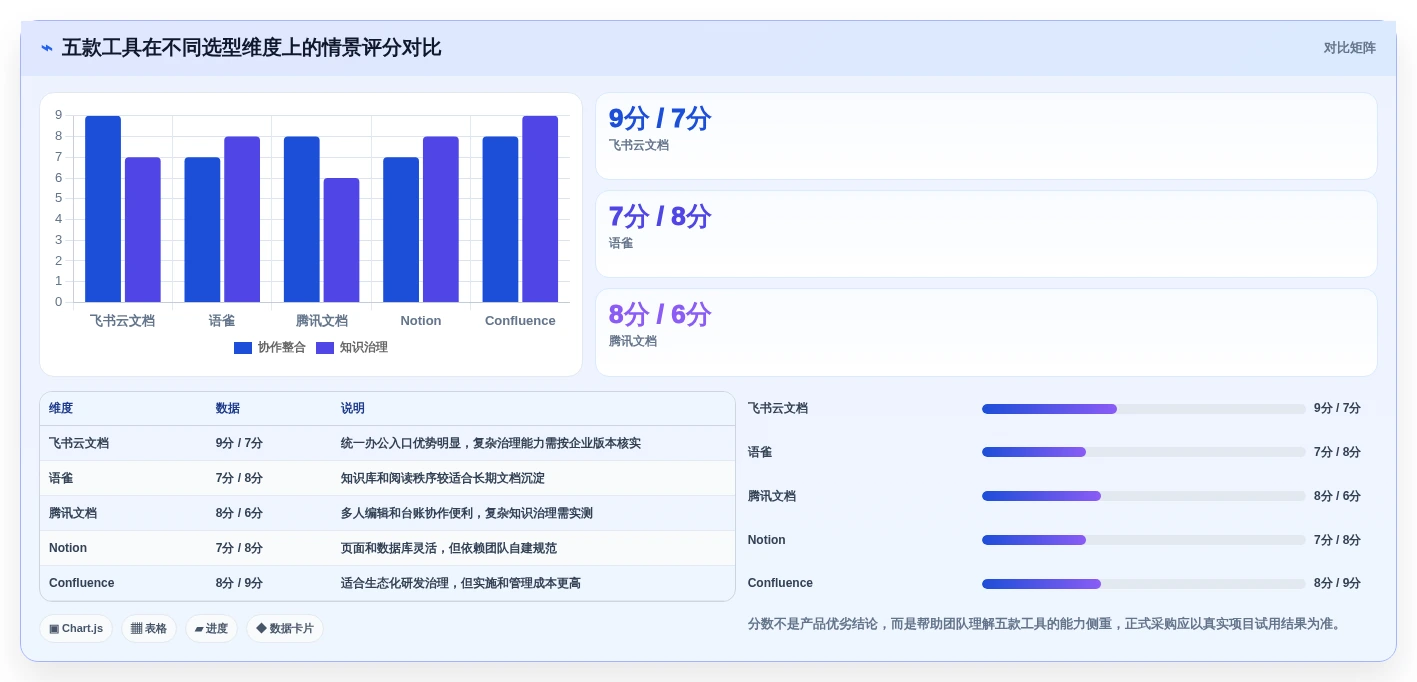Select the 腾讯文档 table row name
Screen dimensions: 1417x682
[x=73, y=514]
